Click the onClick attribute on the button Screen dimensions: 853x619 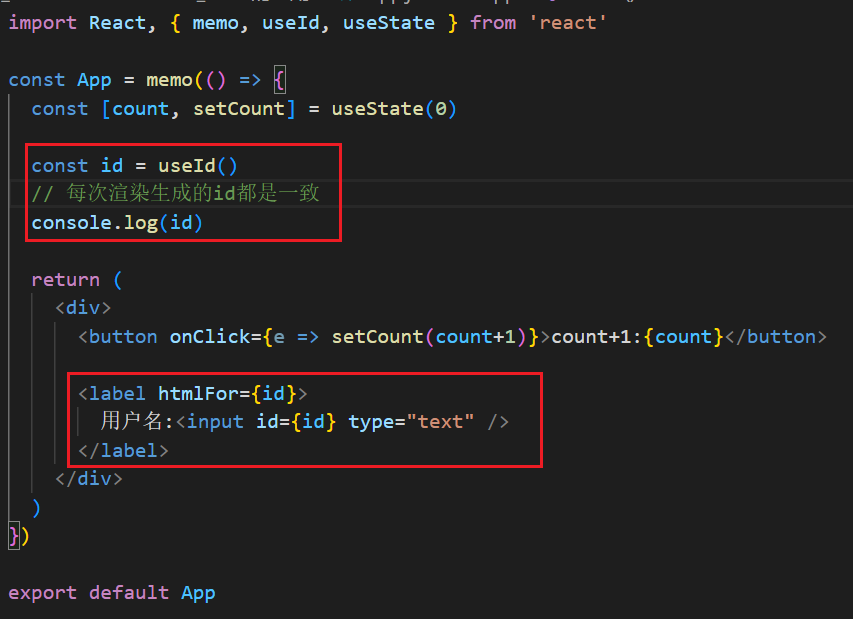(x=209, y=337)
